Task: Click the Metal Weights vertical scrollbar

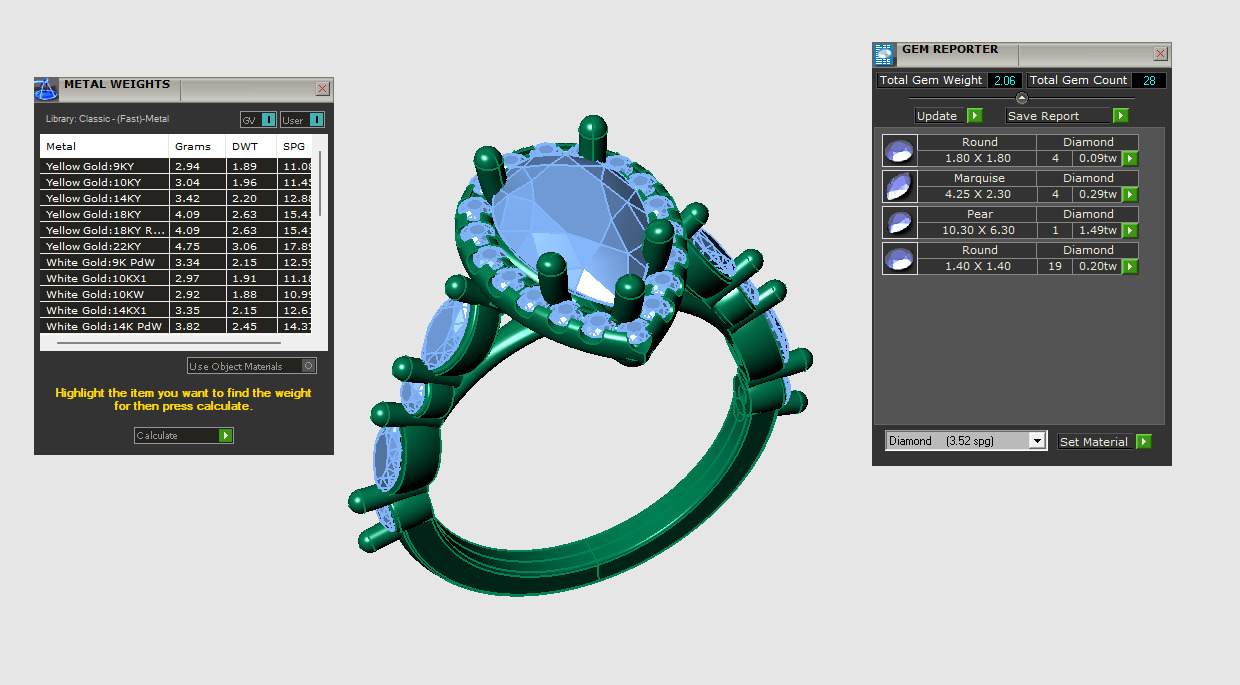Action: (320, 181)
